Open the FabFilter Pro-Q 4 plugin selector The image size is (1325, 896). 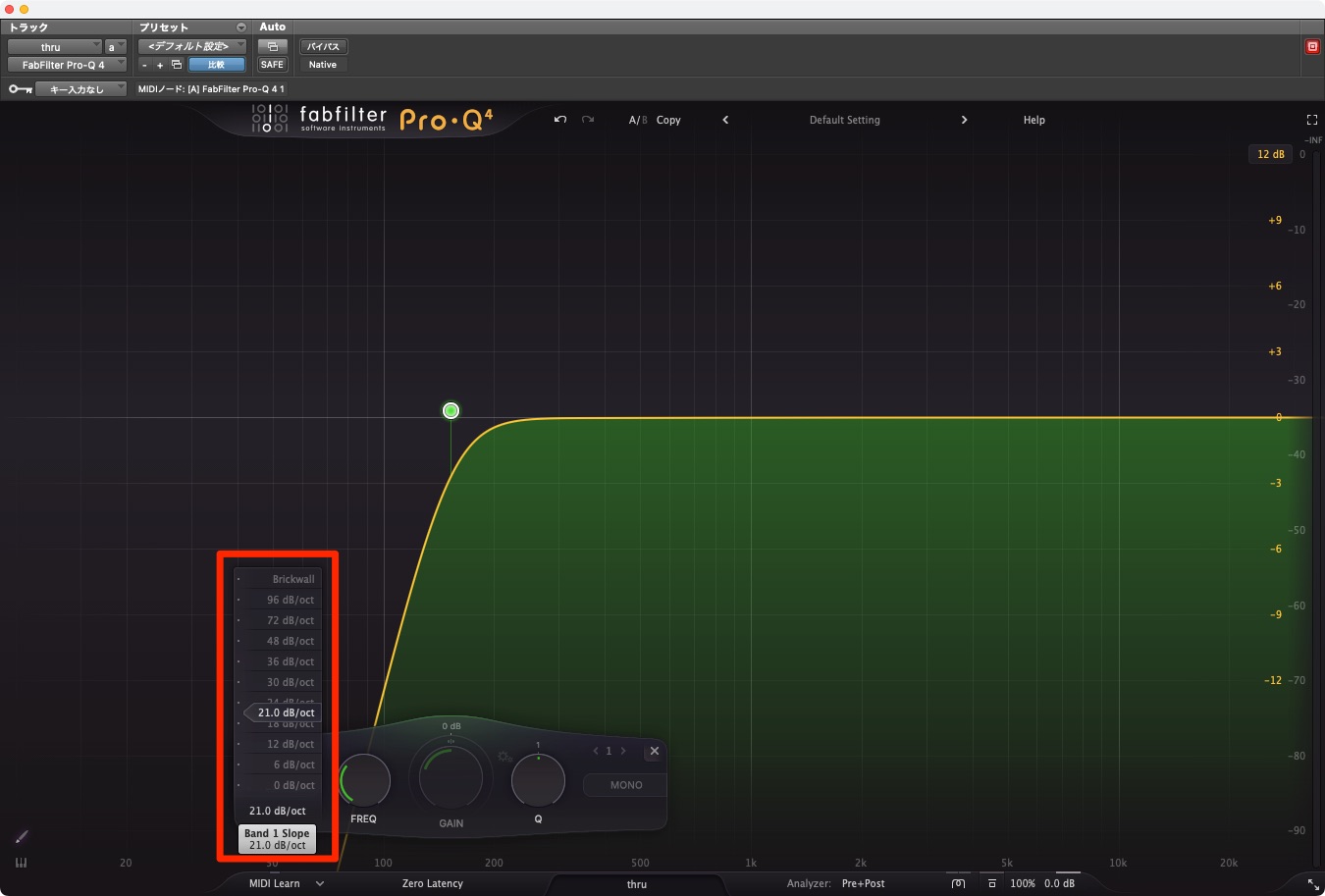[x=68, y=65]
